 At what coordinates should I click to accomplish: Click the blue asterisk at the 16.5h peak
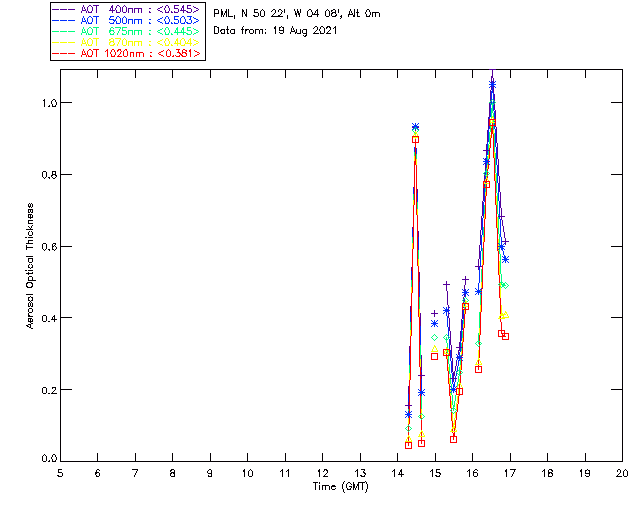click(x=492, y=85)
